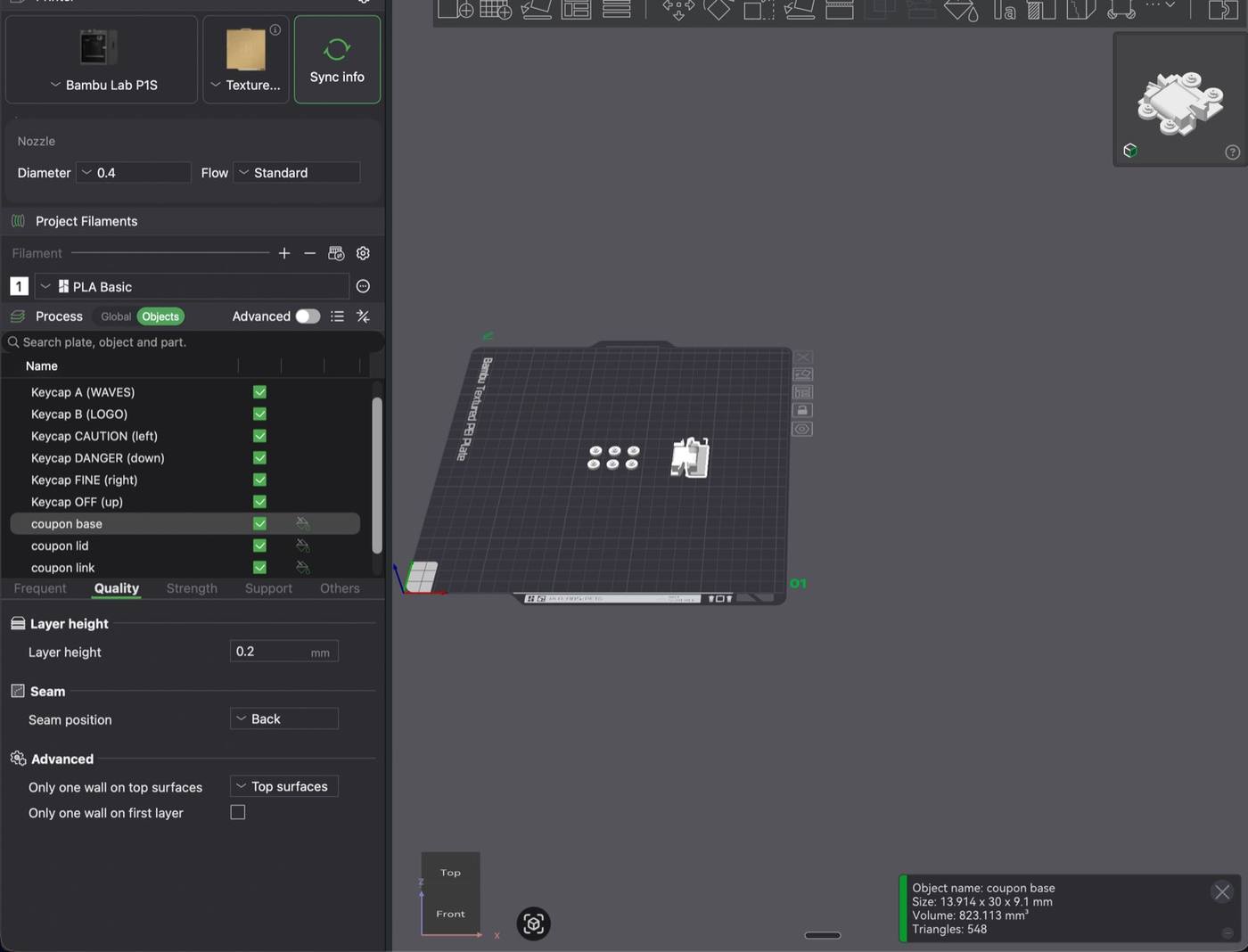Screen dimensions: 1248x952
Task: Click the Sync info button
Action: [x=337, y=60]
